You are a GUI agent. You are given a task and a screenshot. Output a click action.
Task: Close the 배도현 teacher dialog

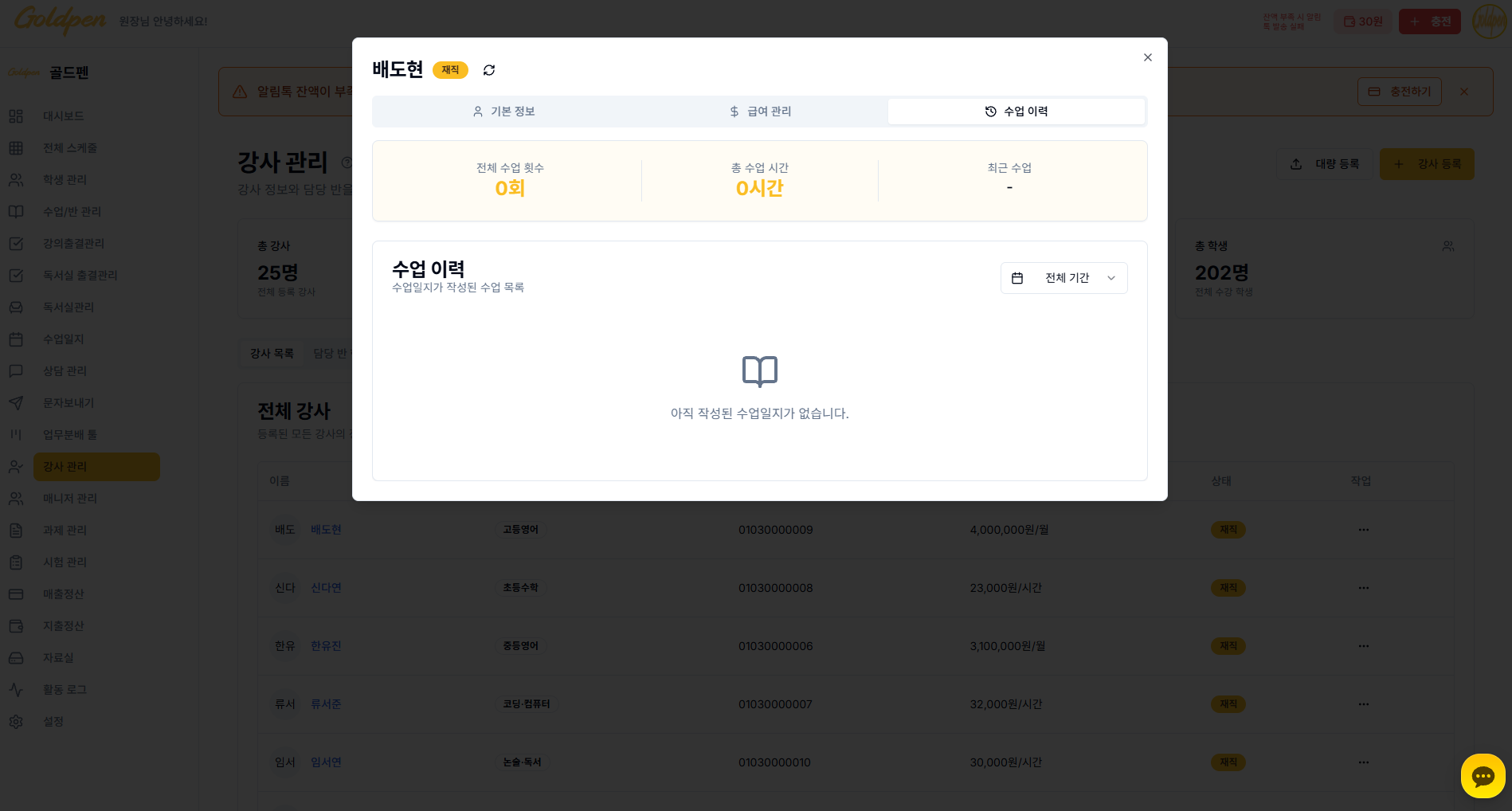point(1147,57)
